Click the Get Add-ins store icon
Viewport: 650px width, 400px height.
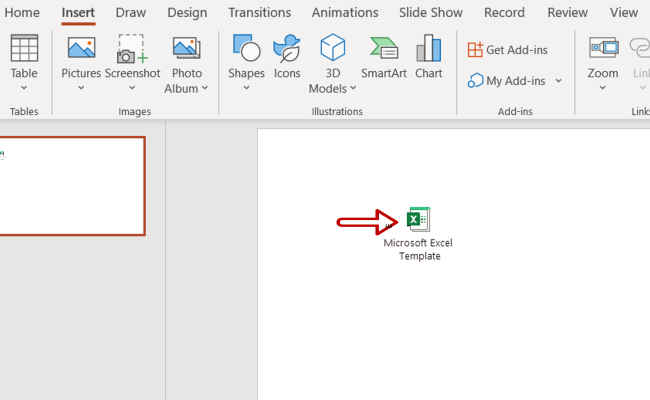(x=475, y=50)
